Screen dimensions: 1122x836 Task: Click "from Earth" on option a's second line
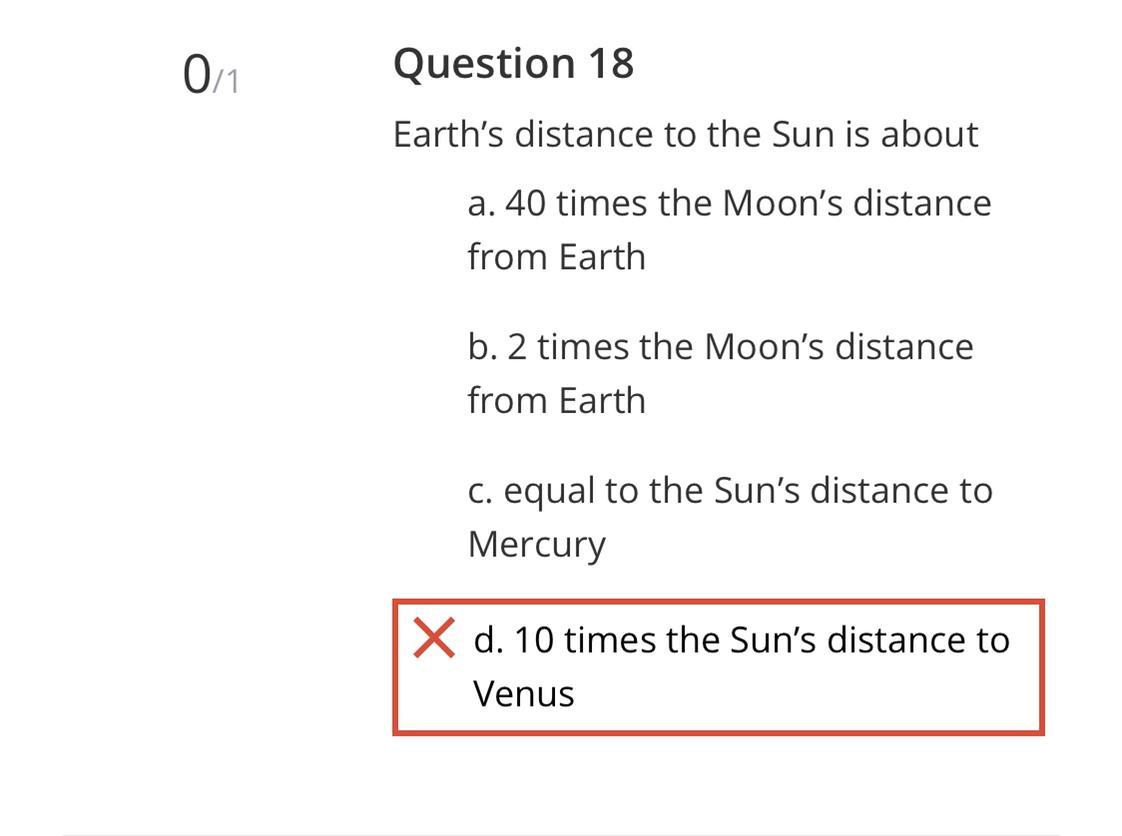[556, 258]
